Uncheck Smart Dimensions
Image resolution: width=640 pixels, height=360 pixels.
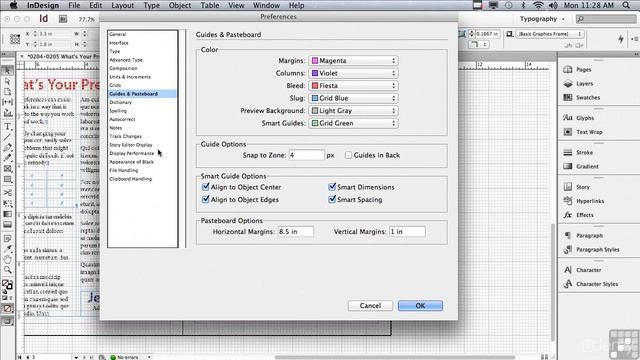click(x=332, y=187)
